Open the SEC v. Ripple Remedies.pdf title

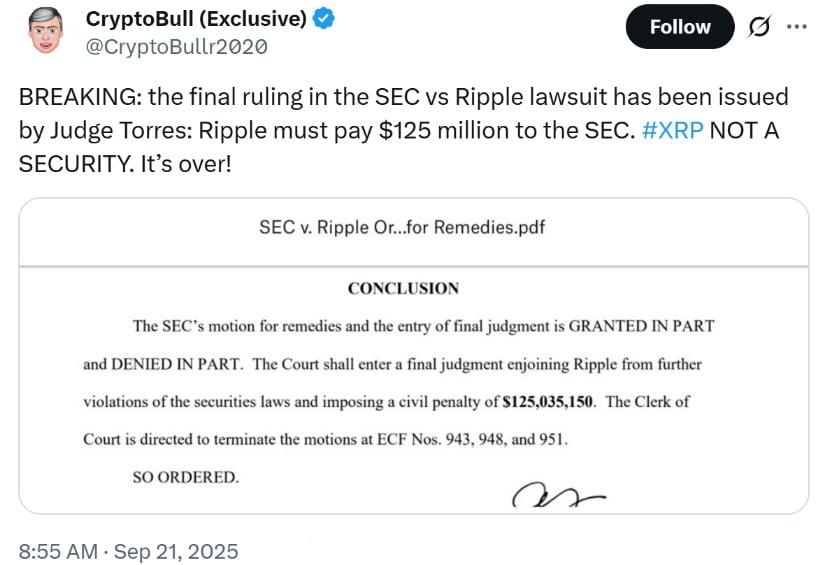(402, 227)
